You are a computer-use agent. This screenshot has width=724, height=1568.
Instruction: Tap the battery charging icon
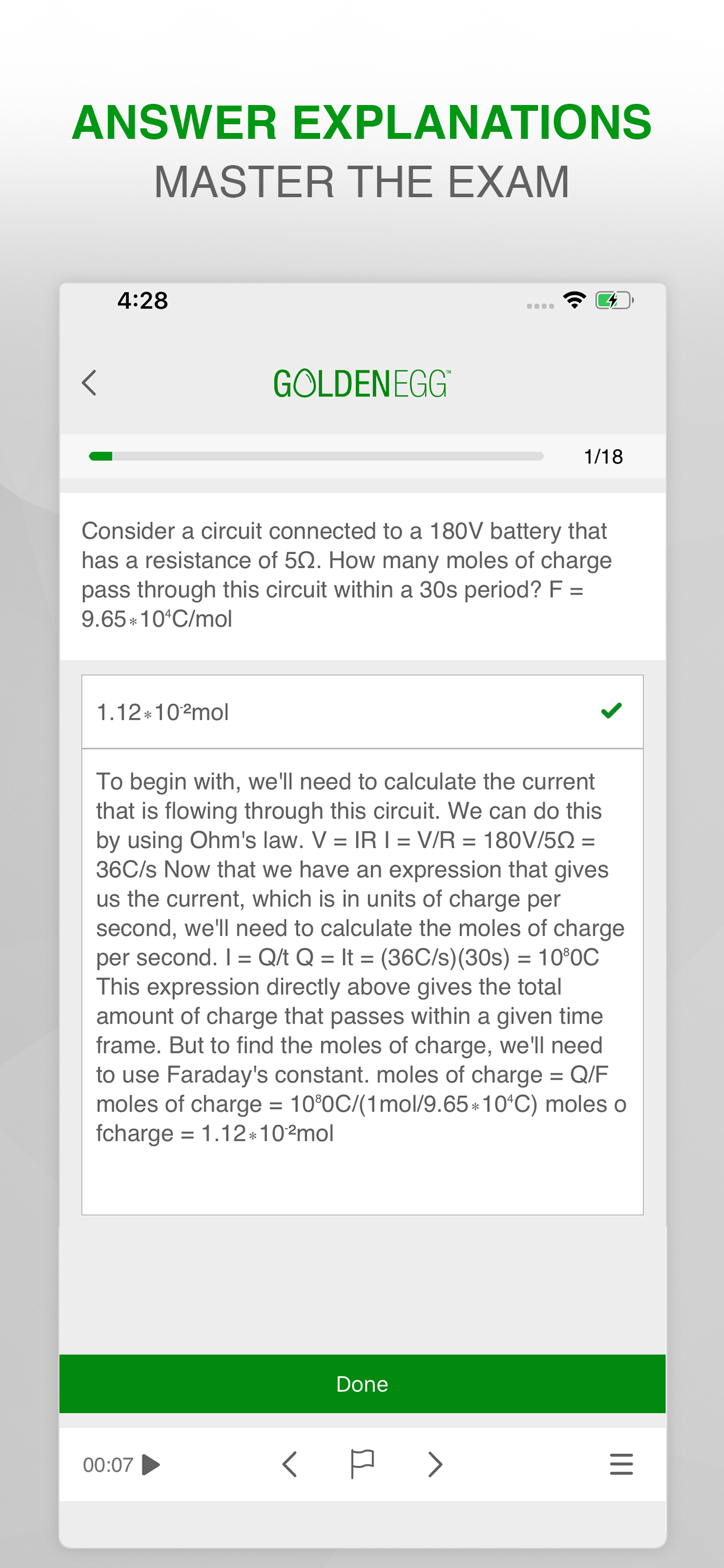[x=614, y=300]
